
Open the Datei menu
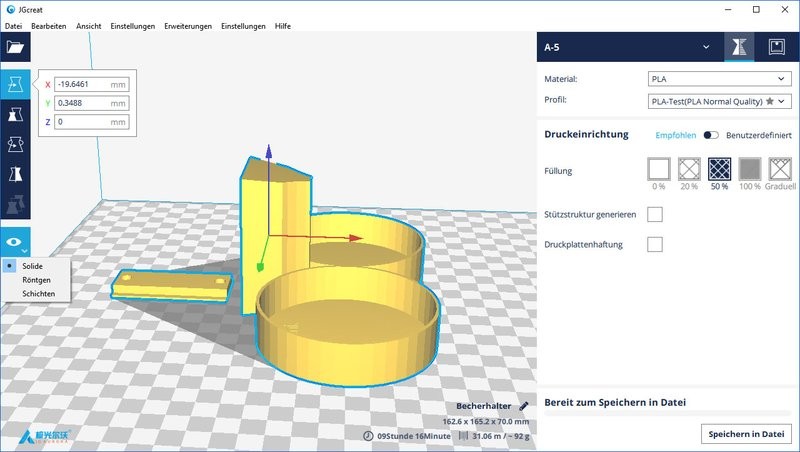pos(13,24)
